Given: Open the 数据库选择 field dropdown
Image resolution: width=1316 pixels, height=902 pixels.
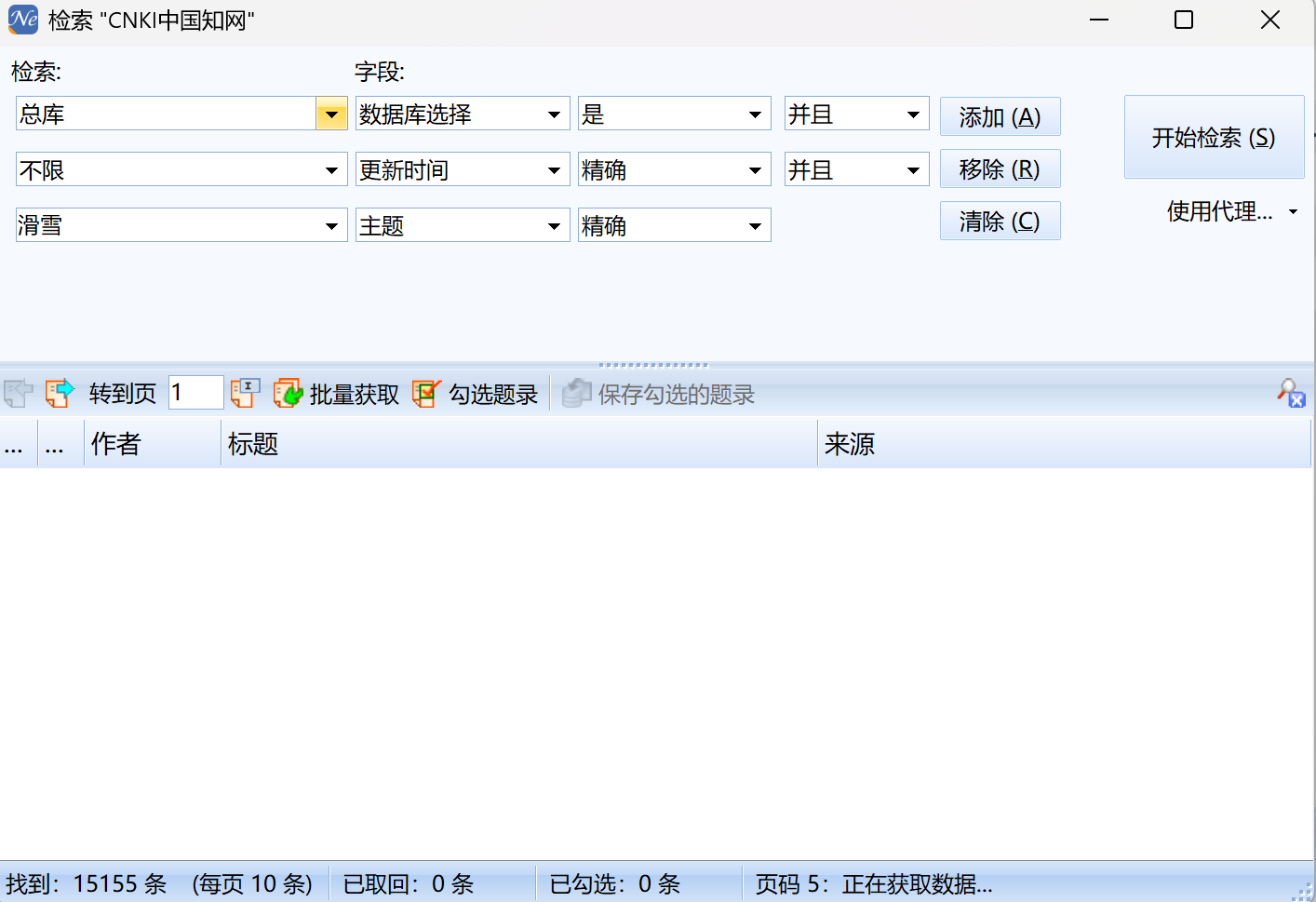Looking at the screenshot, I should (x=554, y=114).
